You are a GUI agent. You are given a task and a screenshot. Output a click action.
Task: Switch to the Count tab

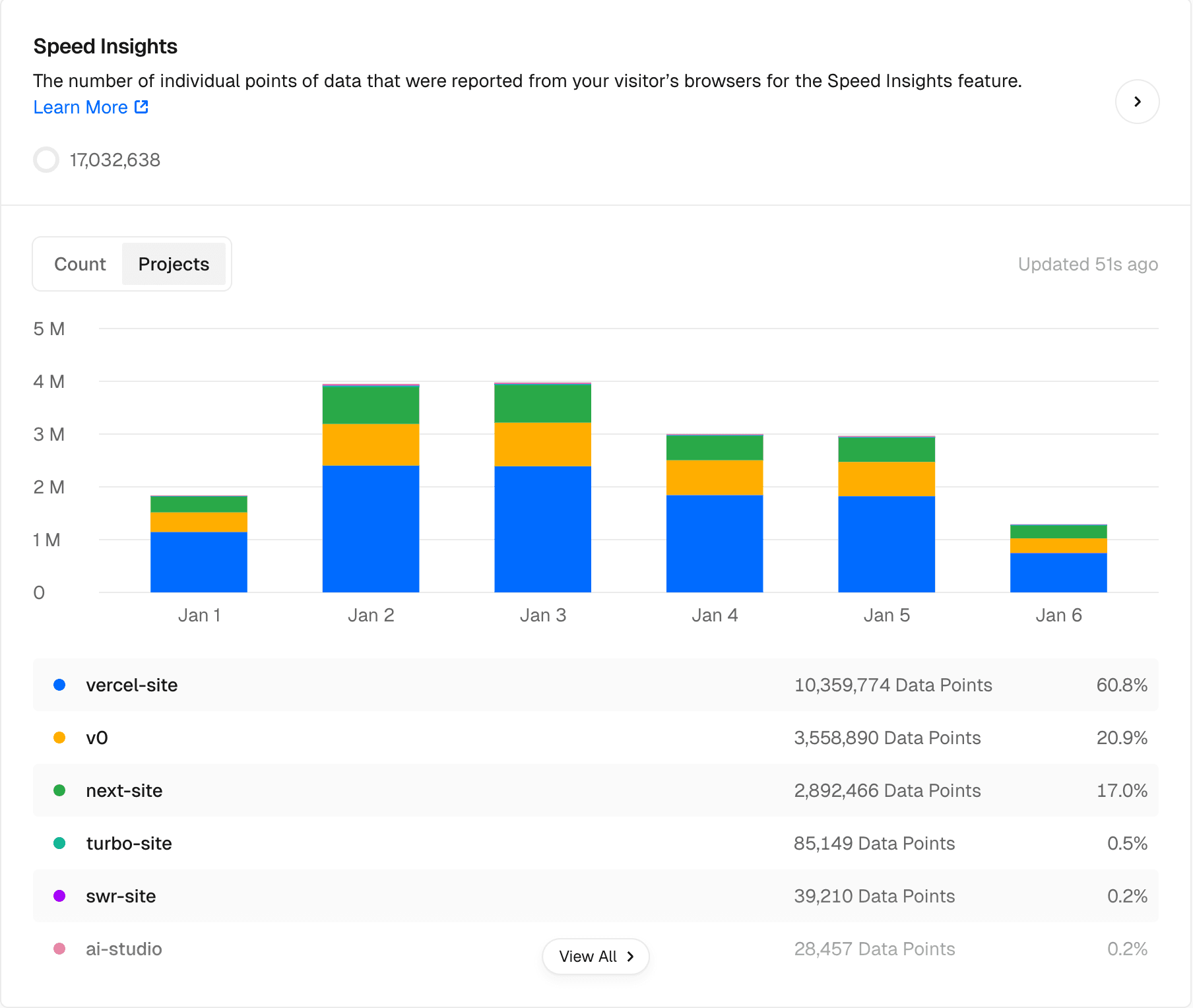(x=80, y=264)
